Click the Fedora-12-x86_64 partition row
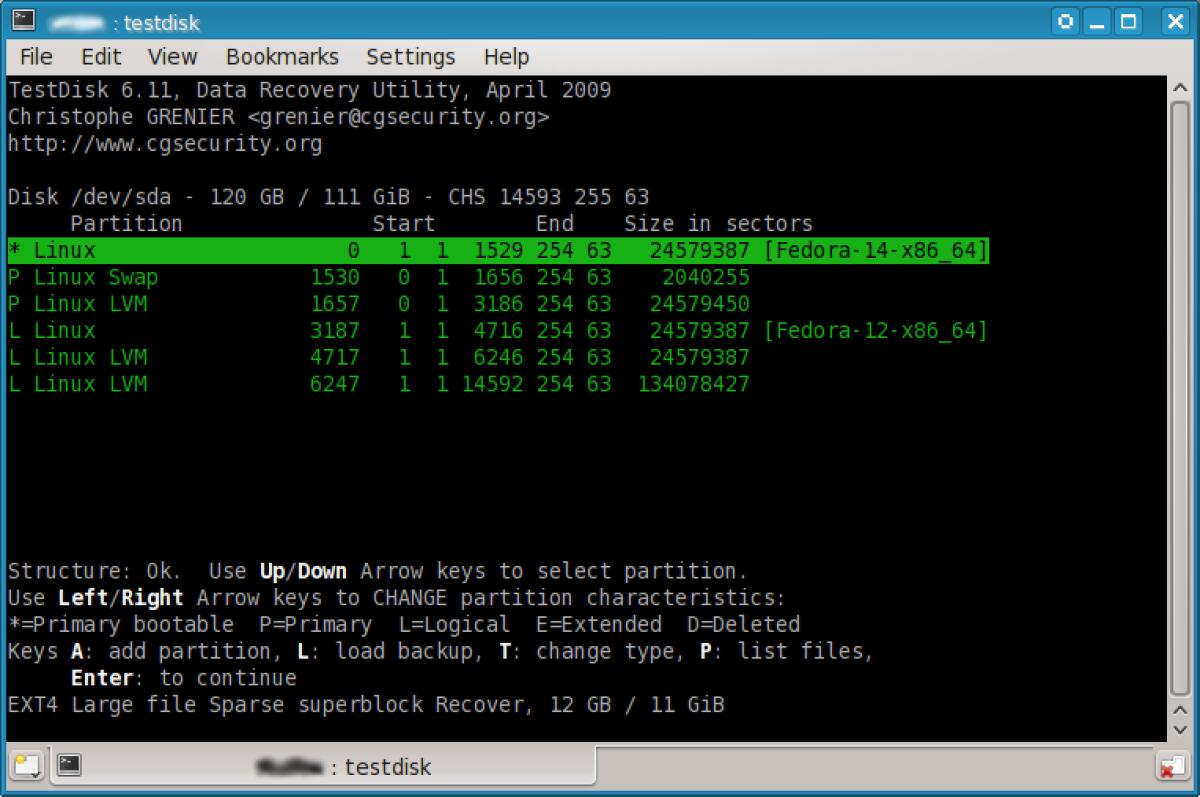 (x=400, y=330)
